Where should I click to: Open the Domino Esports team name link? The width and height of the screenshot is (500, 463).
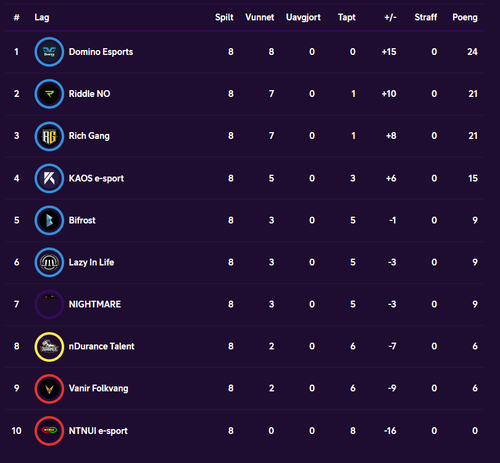click(x=101, y=52)
